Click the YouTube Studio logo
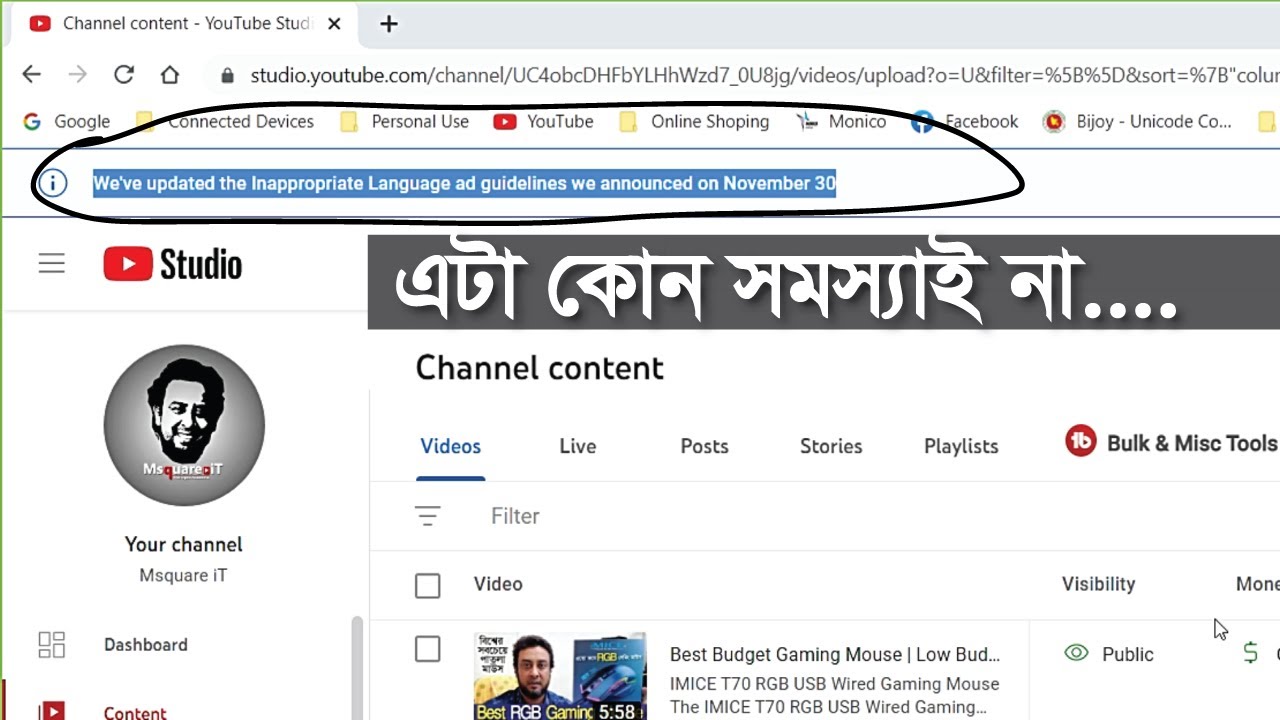 pyautogui.click(x=172, y=264)
